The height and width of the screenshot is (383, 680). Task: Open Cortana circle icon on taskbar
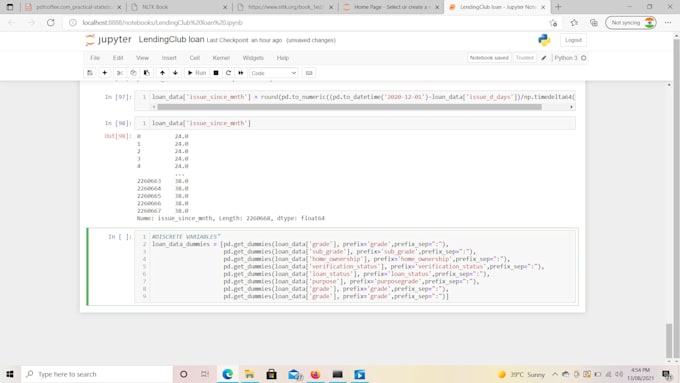(183, 374)
